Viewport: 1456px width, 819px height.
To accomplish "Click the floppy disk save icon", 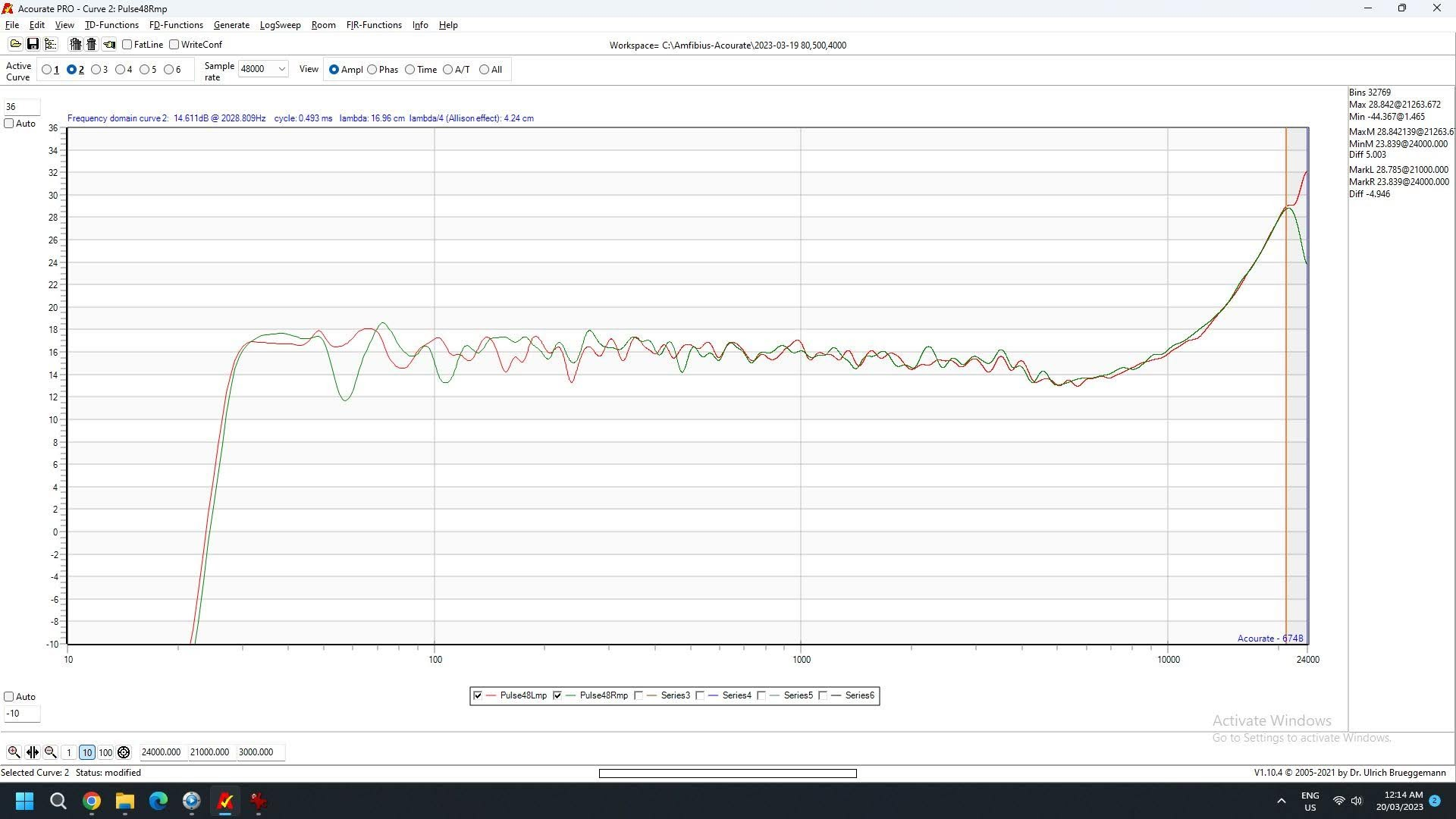I will tap(33, 45).
